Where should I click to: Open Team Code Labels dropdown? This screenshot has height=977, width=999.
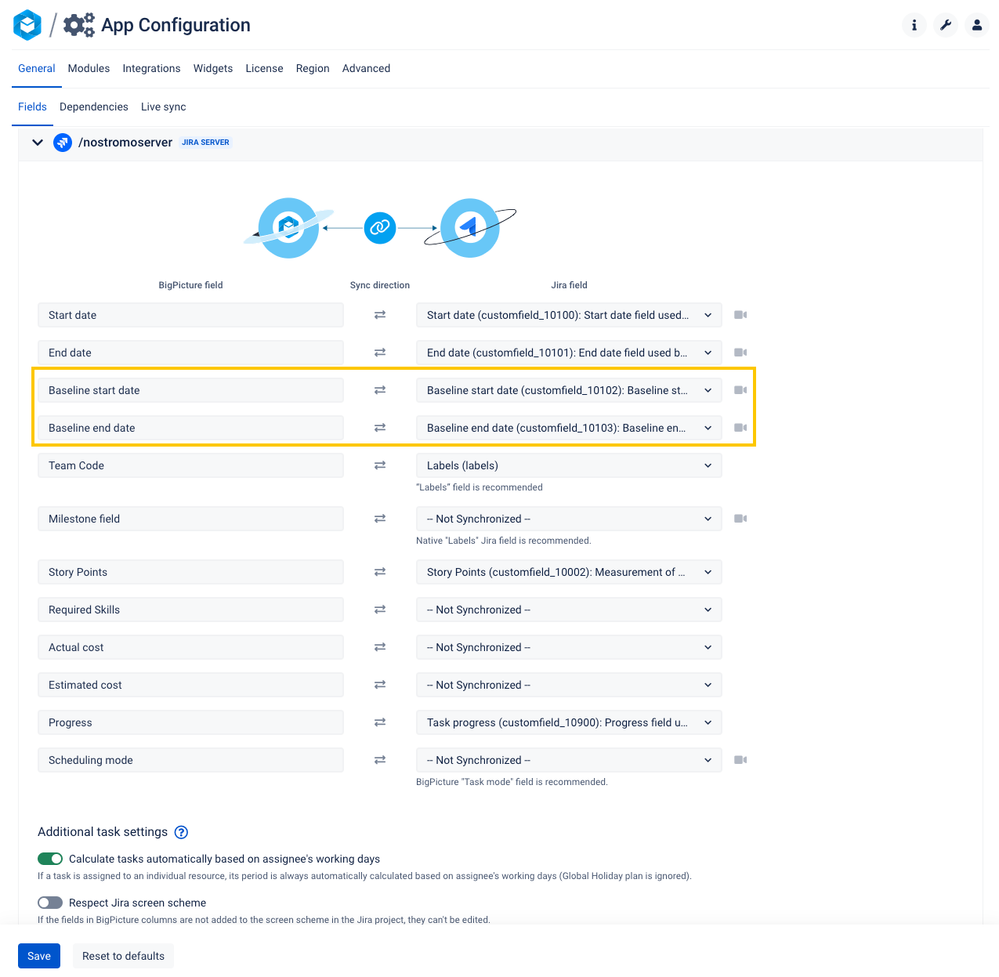[569, 465]
